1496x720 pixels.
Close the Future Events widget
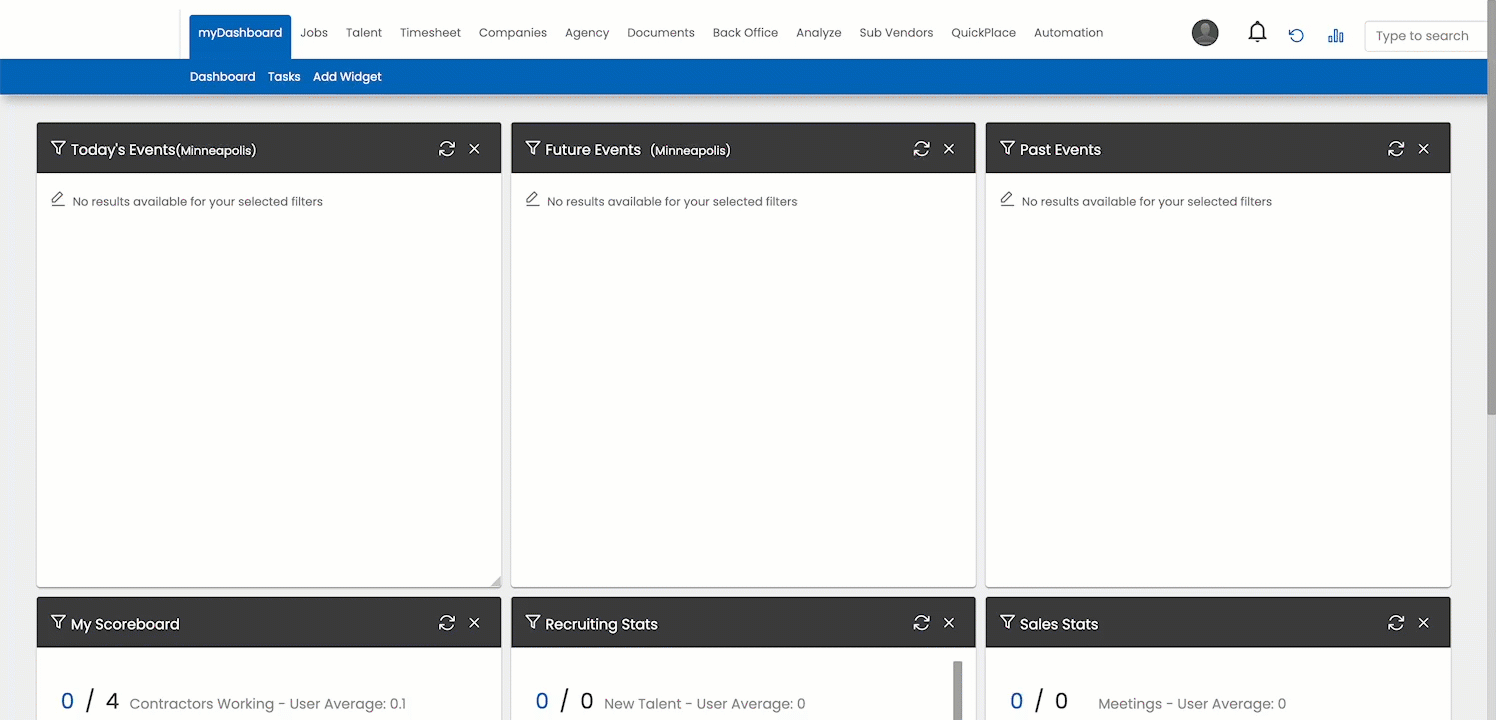(x=949, y=149)
